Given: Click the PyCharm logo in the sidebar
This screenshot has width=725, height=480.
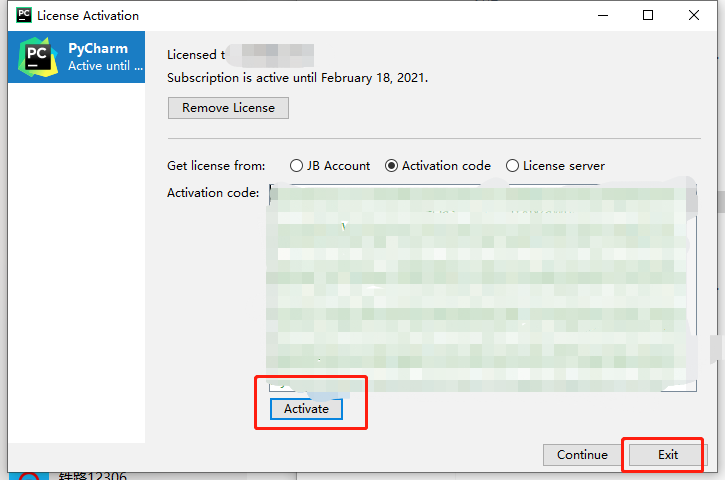Looking at the screenshot, I should 38,57.
